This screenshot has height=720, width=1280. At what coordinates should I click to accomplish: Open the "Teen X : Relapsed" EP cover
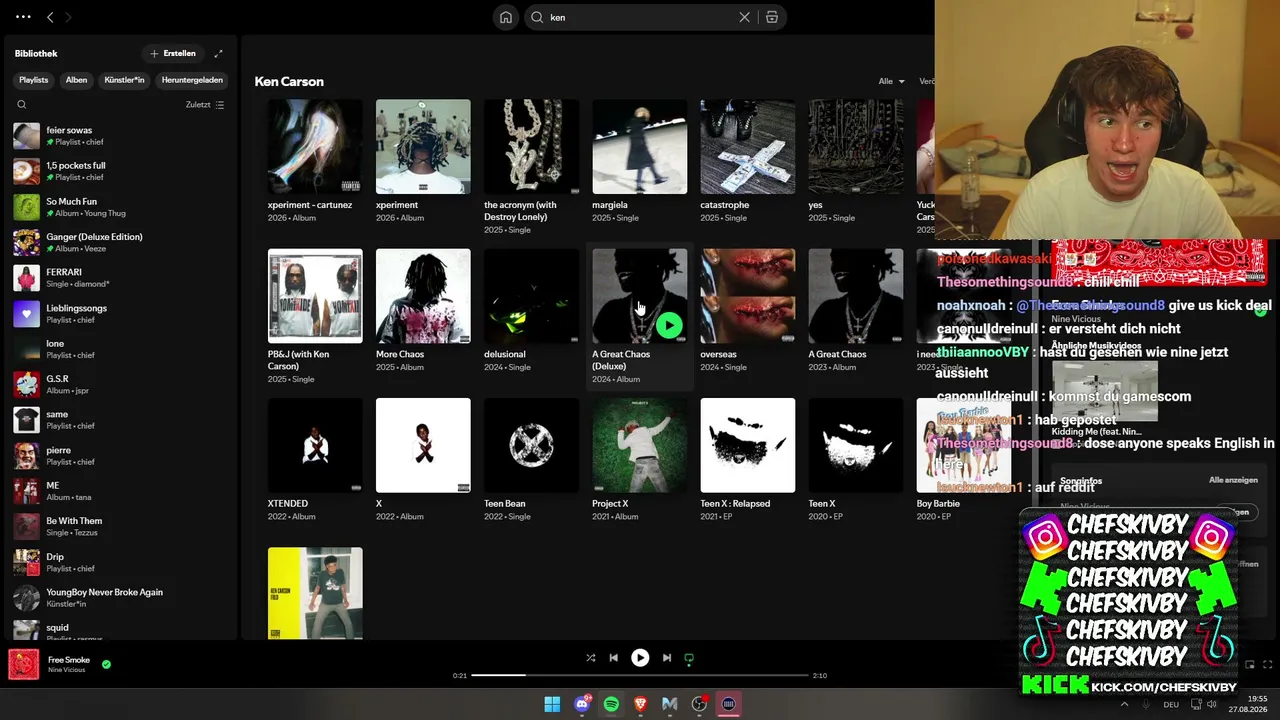pyautogui.click(x=747, y=445)
